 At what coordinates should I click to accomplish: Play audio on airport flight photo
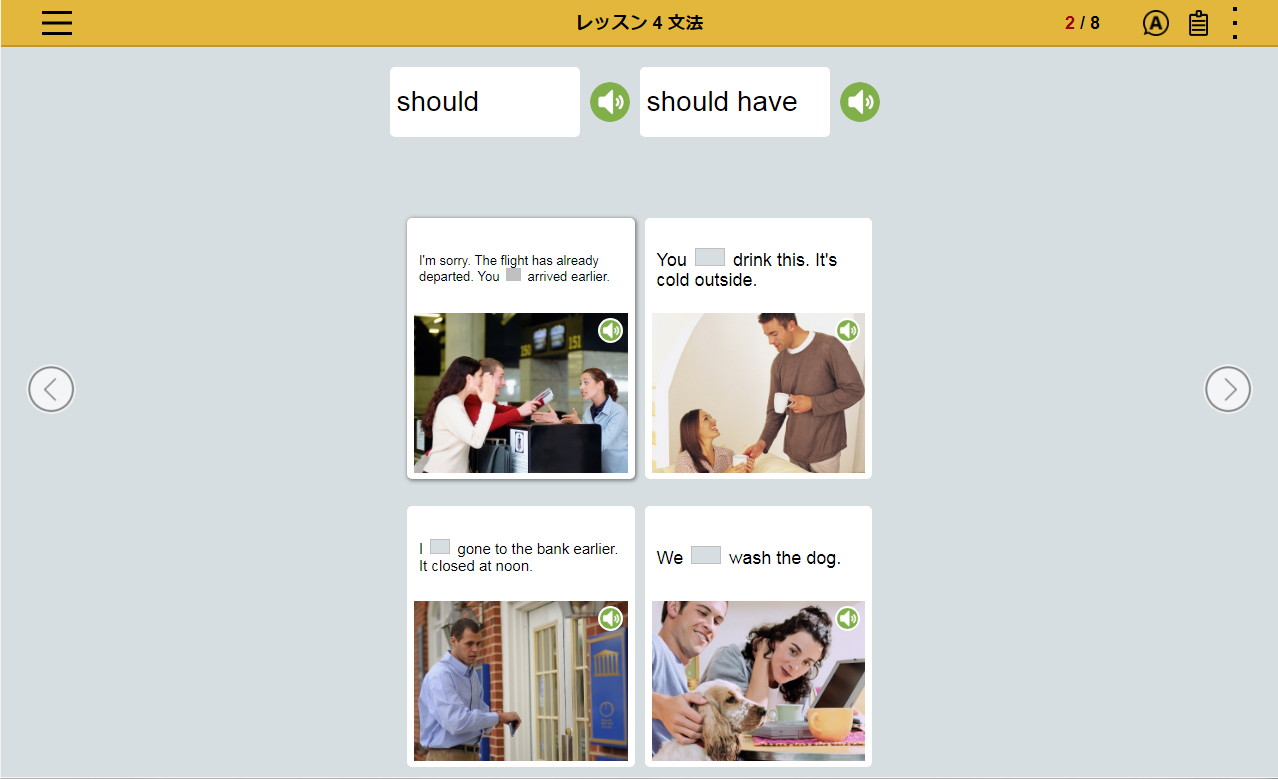pyautogui.click(x=611, y=330)
